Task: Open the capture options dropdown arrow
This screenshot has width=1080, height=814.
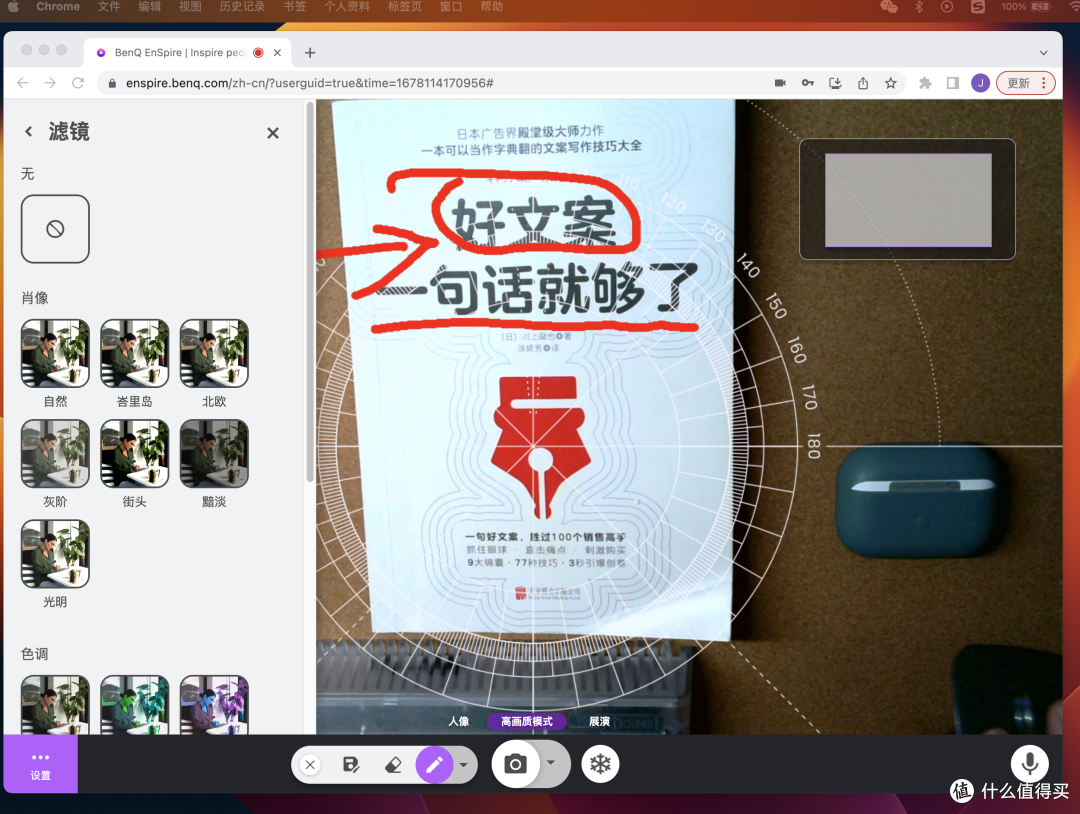Action: pos(551,762)
